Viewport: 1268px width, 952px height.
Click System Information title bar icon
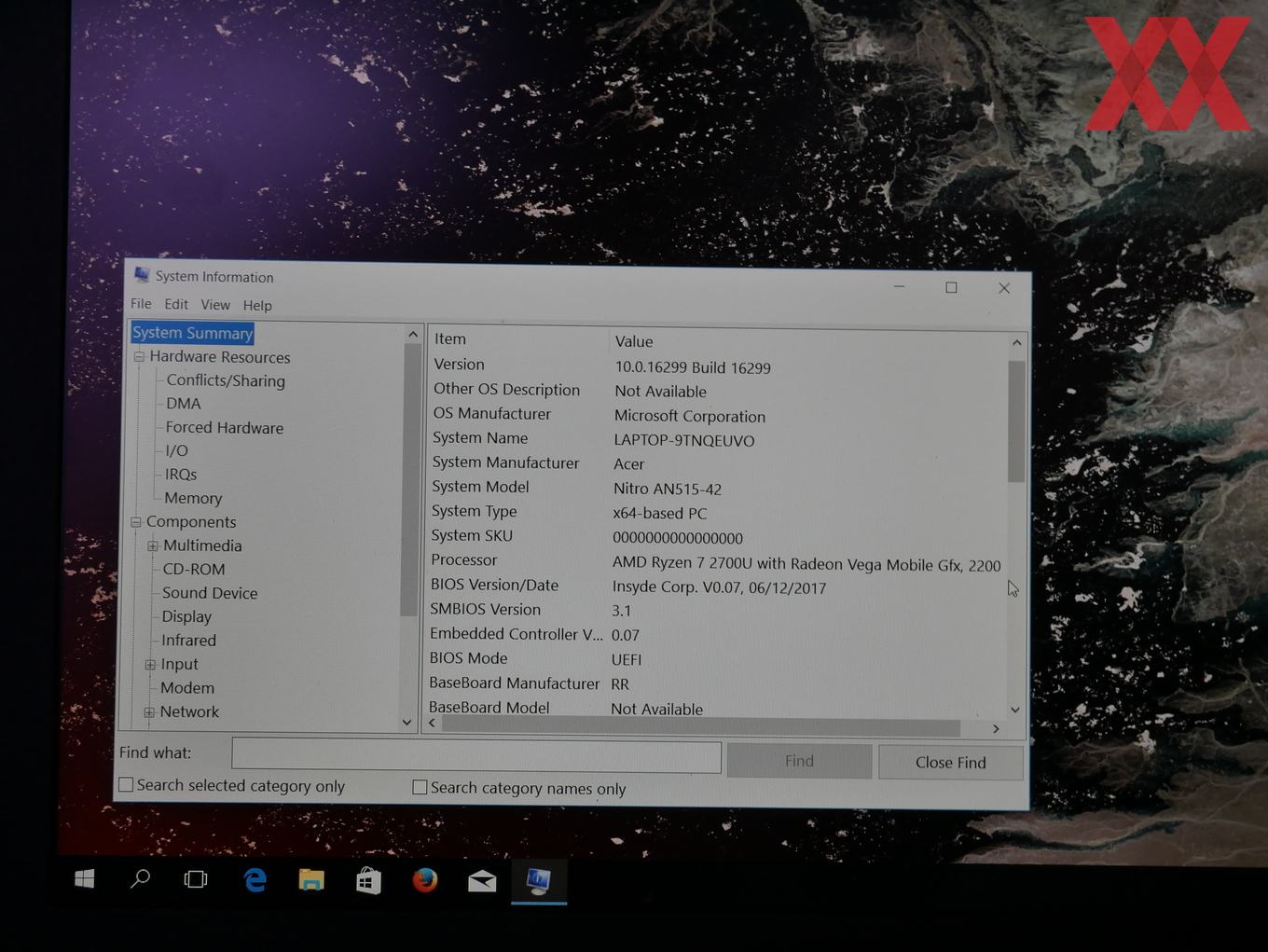click(142, 274)
